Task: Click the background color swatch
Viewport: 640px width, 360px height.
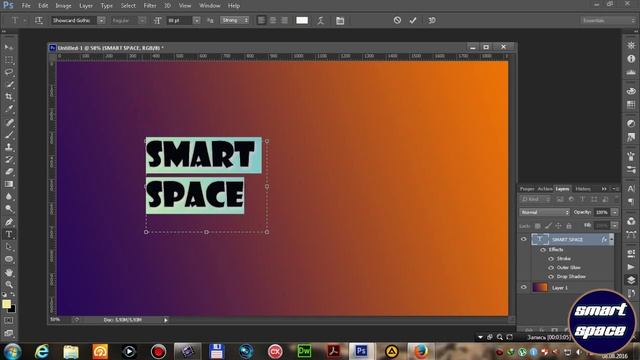Action: pyautogui.click(x=13, y=310)
